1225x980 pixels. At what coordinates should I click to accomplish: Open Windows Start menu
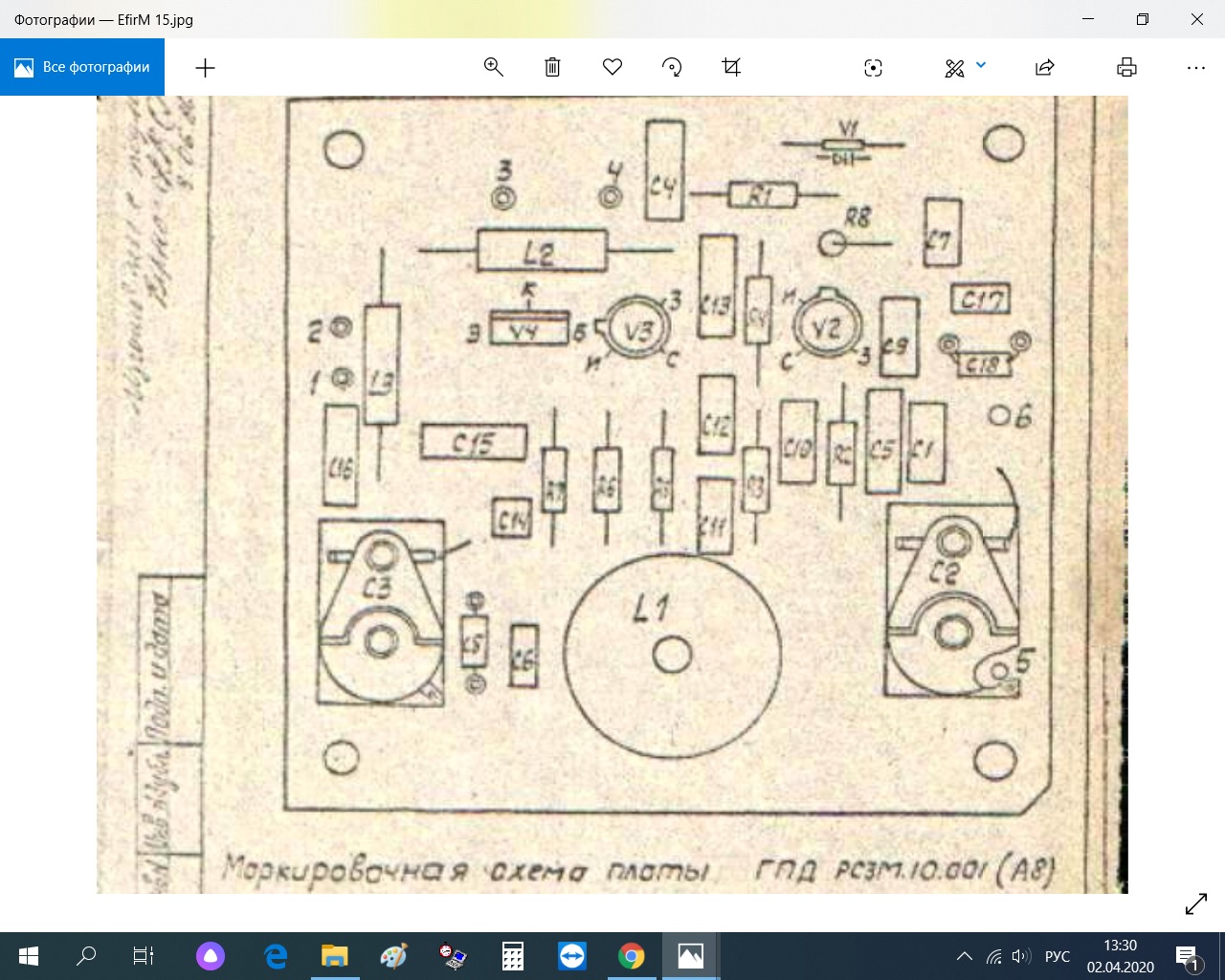pos(28,956)
